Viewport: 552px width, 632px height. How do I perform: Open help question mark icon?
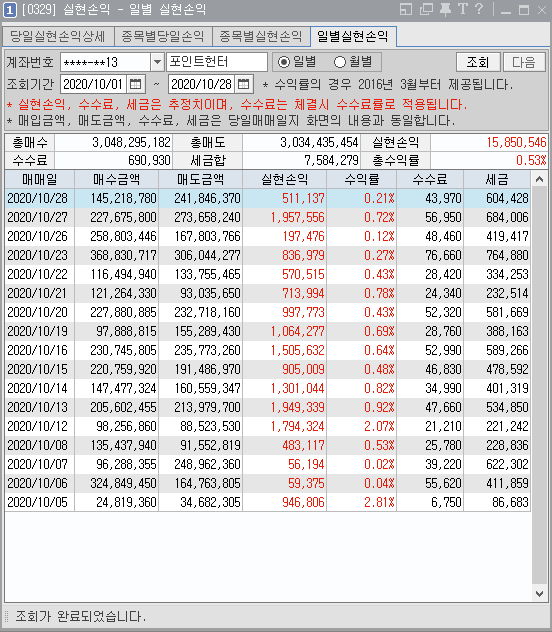coord(479,9)
